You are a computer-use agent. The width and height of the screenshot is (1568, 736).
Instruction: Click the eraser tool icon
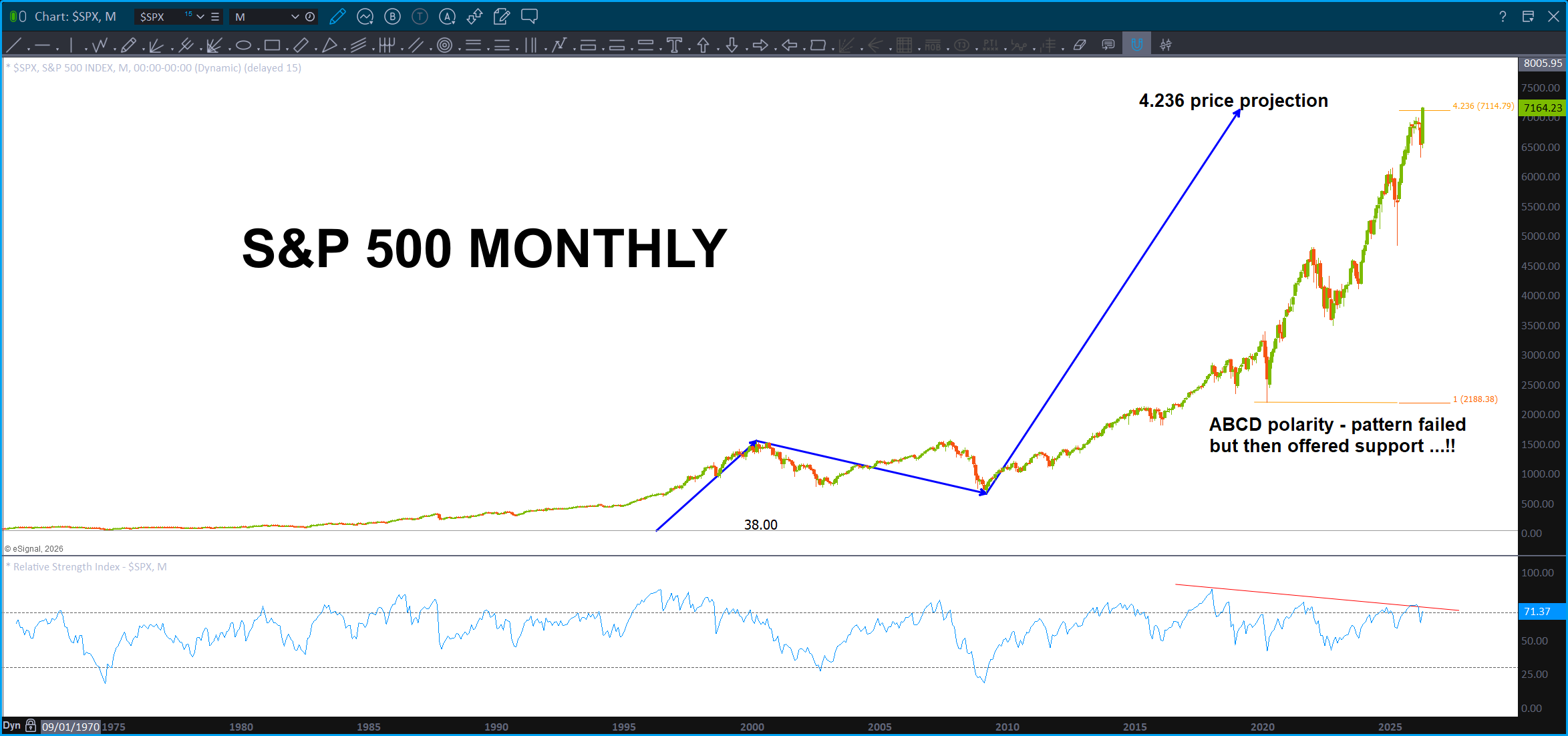coord(1079,45)
